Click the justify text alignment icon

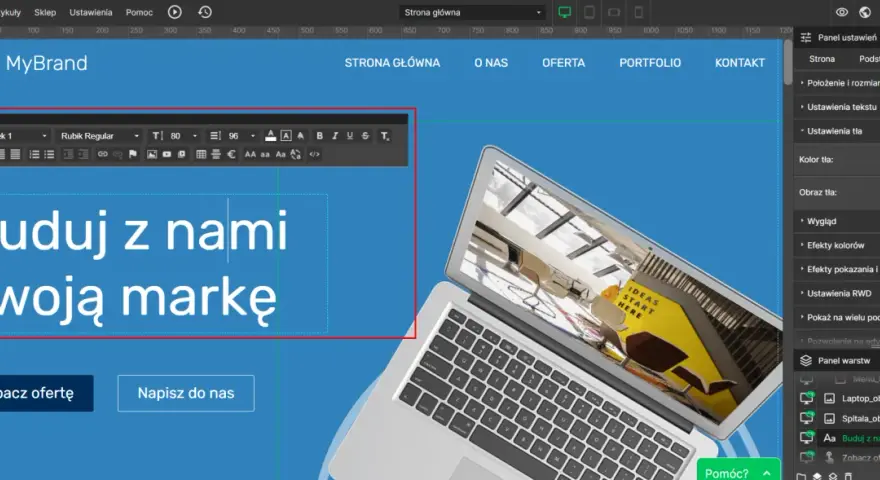point(15,154)
